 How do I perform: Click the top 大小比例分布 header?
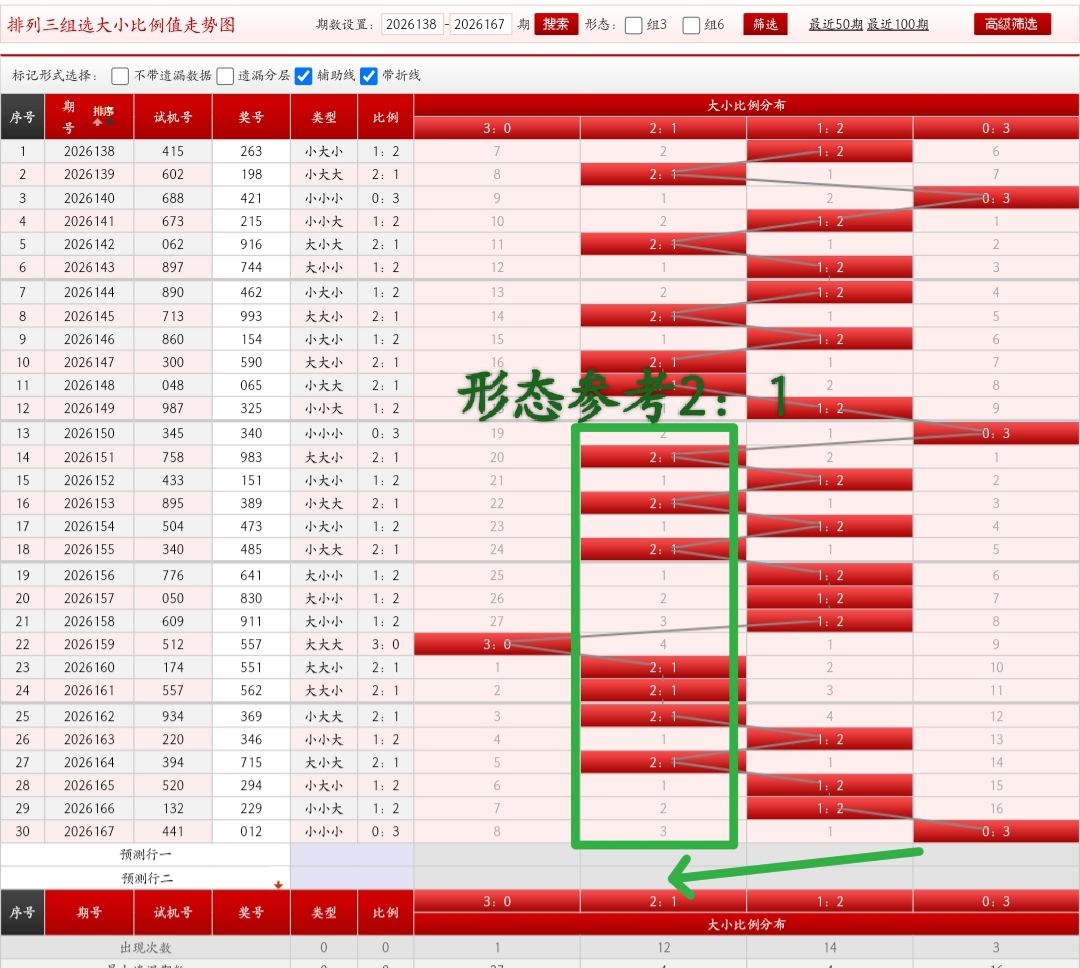[x=746, y=105]
